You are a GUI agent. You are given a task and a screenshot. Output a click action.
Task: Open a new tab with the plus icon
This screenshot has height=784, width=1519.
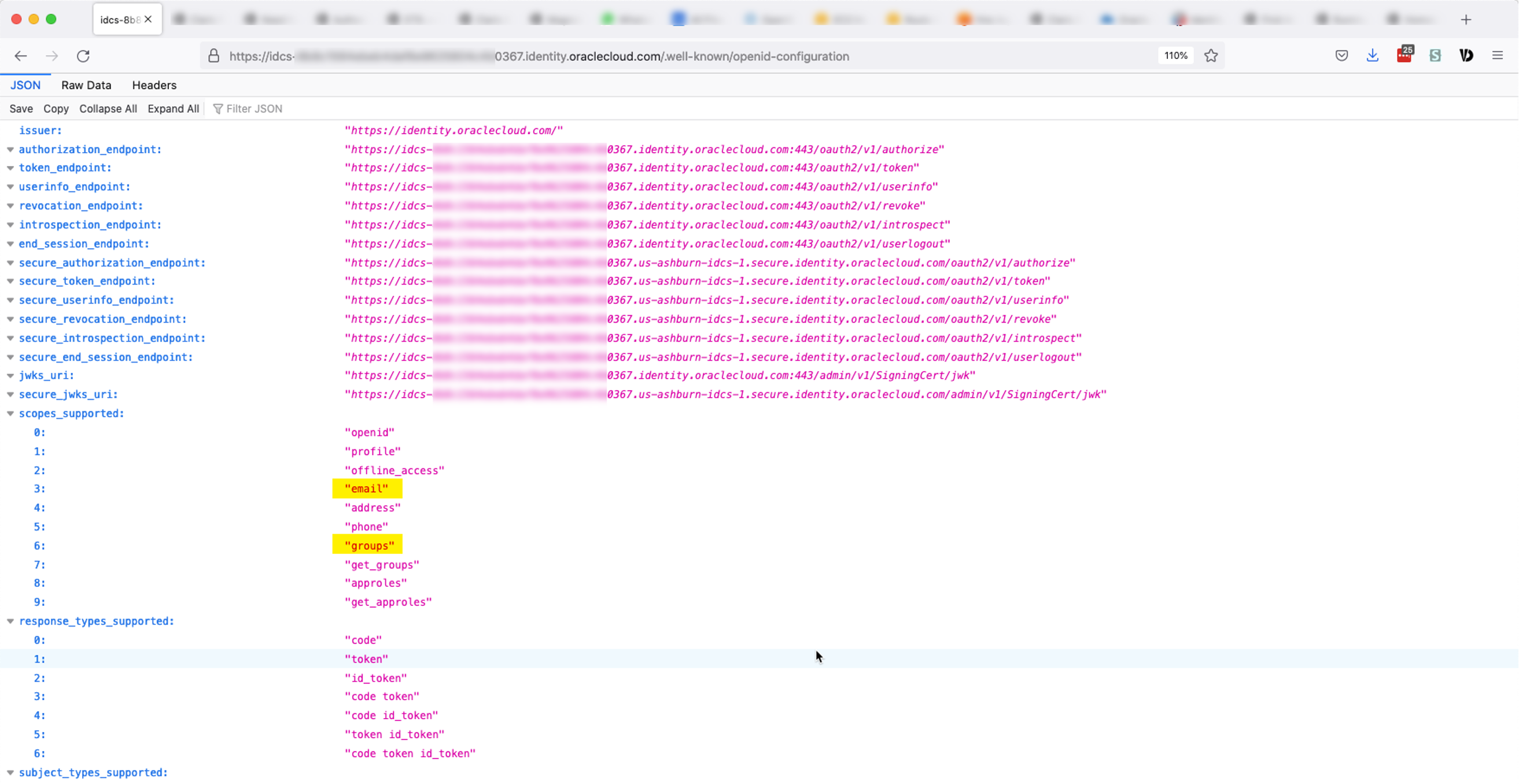coord(1466,20)
